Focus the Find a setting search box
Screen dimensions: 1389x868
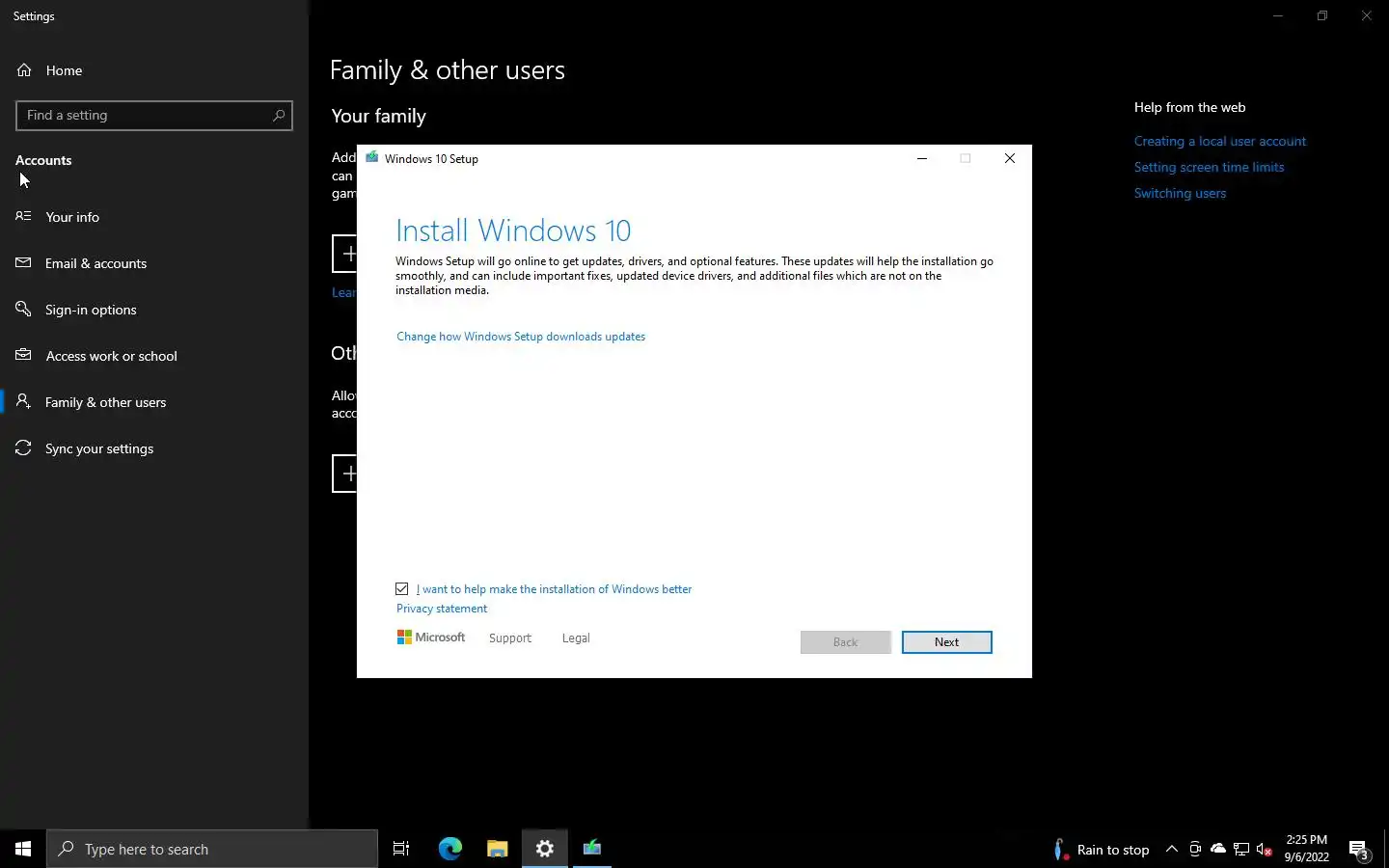pos(154,116)
